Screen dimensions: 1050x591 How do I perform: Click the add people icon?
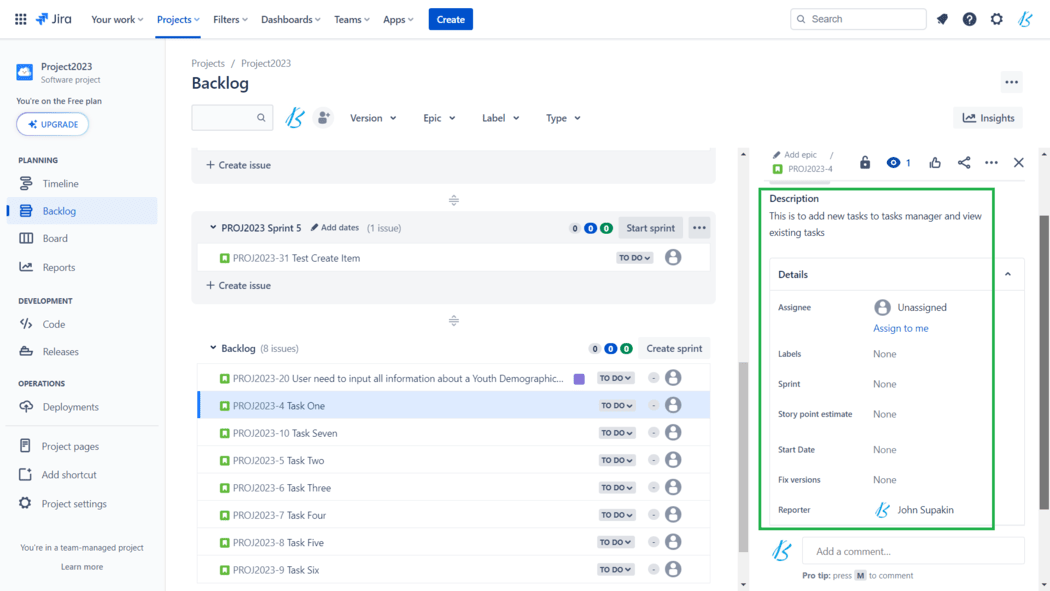[323, 118]
